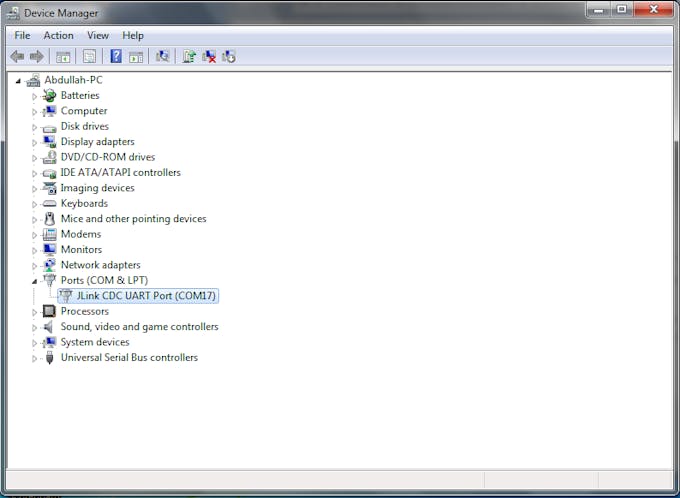
Task: Select the System devices label
Action: point(95,342)
